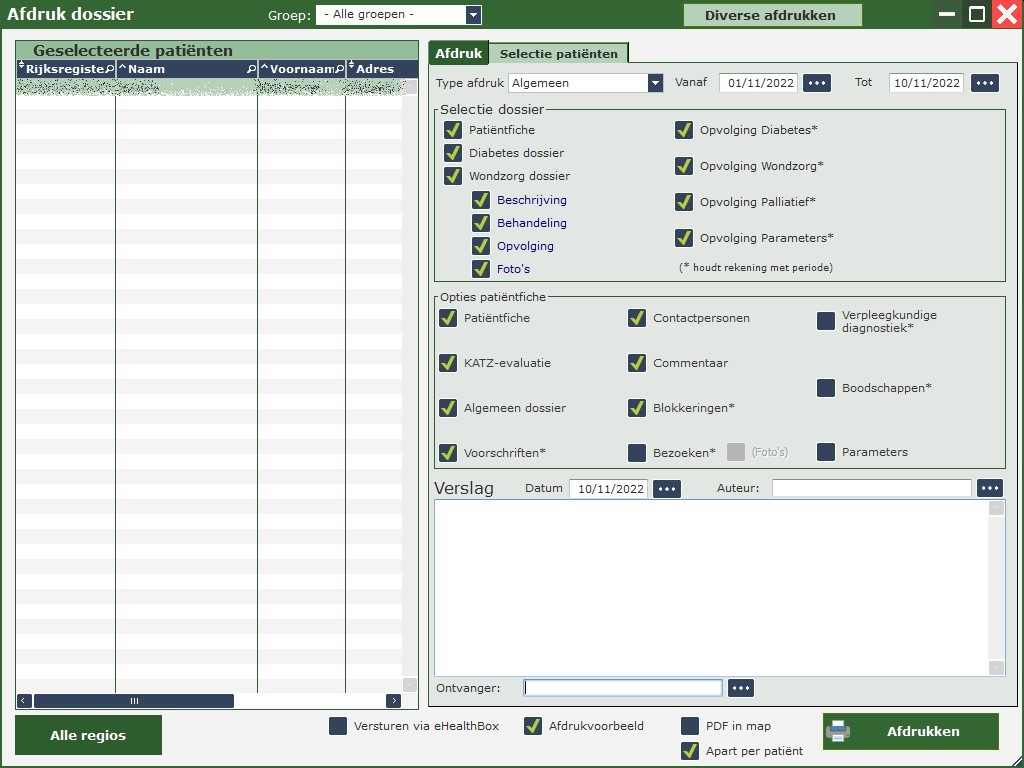Click the search icon in Naam column

pyautogui.click(x=251, y=69)
